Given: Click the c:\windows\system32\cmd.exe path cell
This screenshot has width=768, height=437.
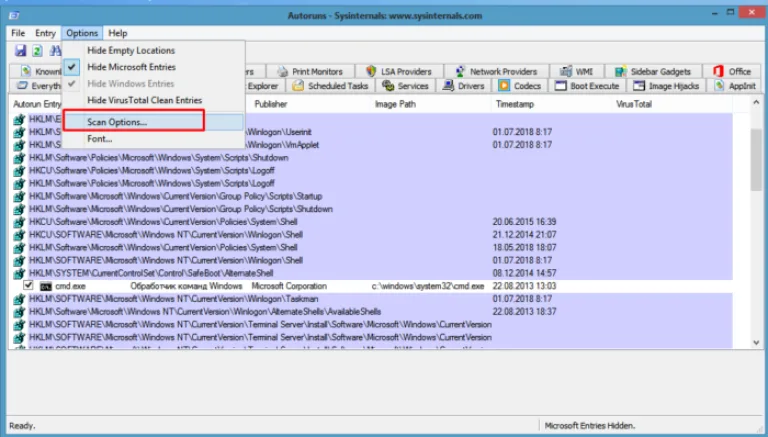Looking at the screenshot, I should pyautogui.click(x=428, y=286).
